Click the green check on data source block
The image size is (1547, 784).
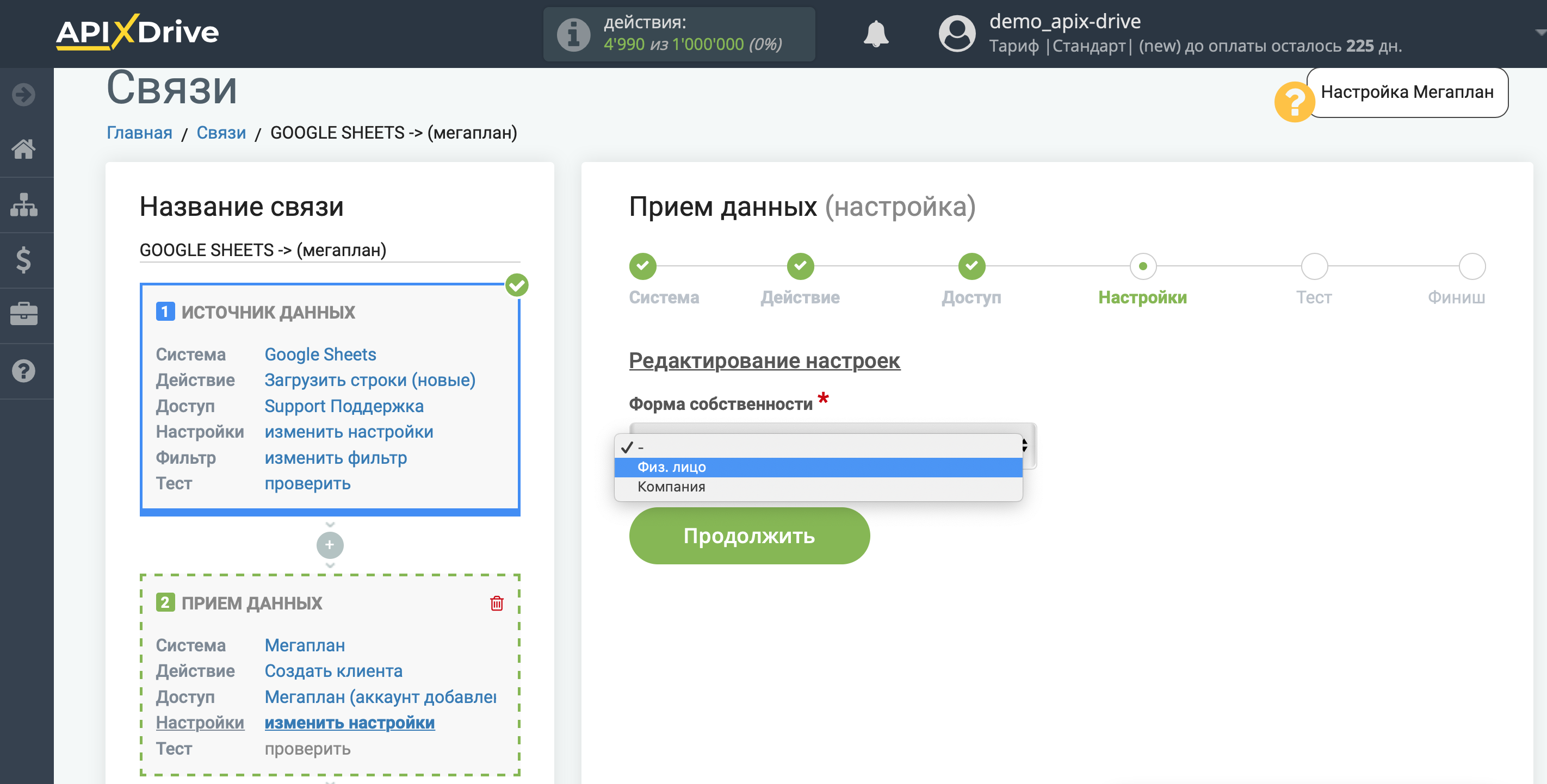tap(516, 285)
